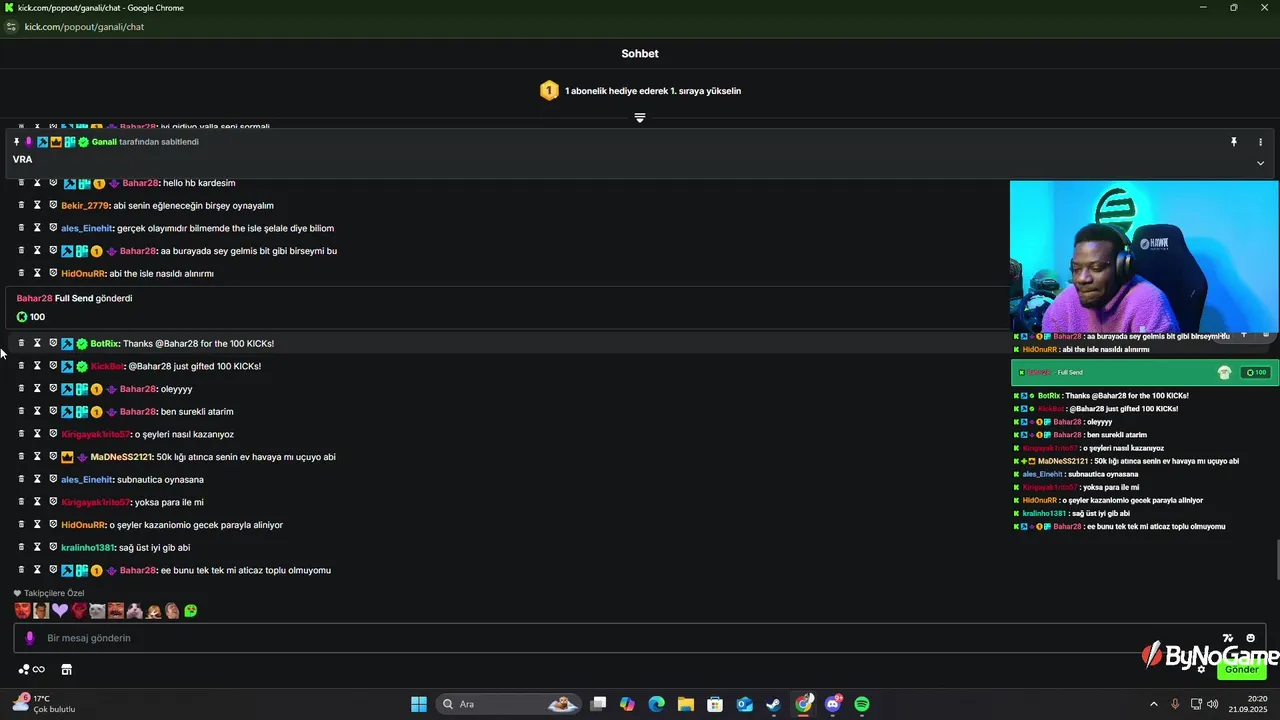Open the Kick shop storefront icon
The width and height of the screenshot is (1280, 720).
coord(67,669)
